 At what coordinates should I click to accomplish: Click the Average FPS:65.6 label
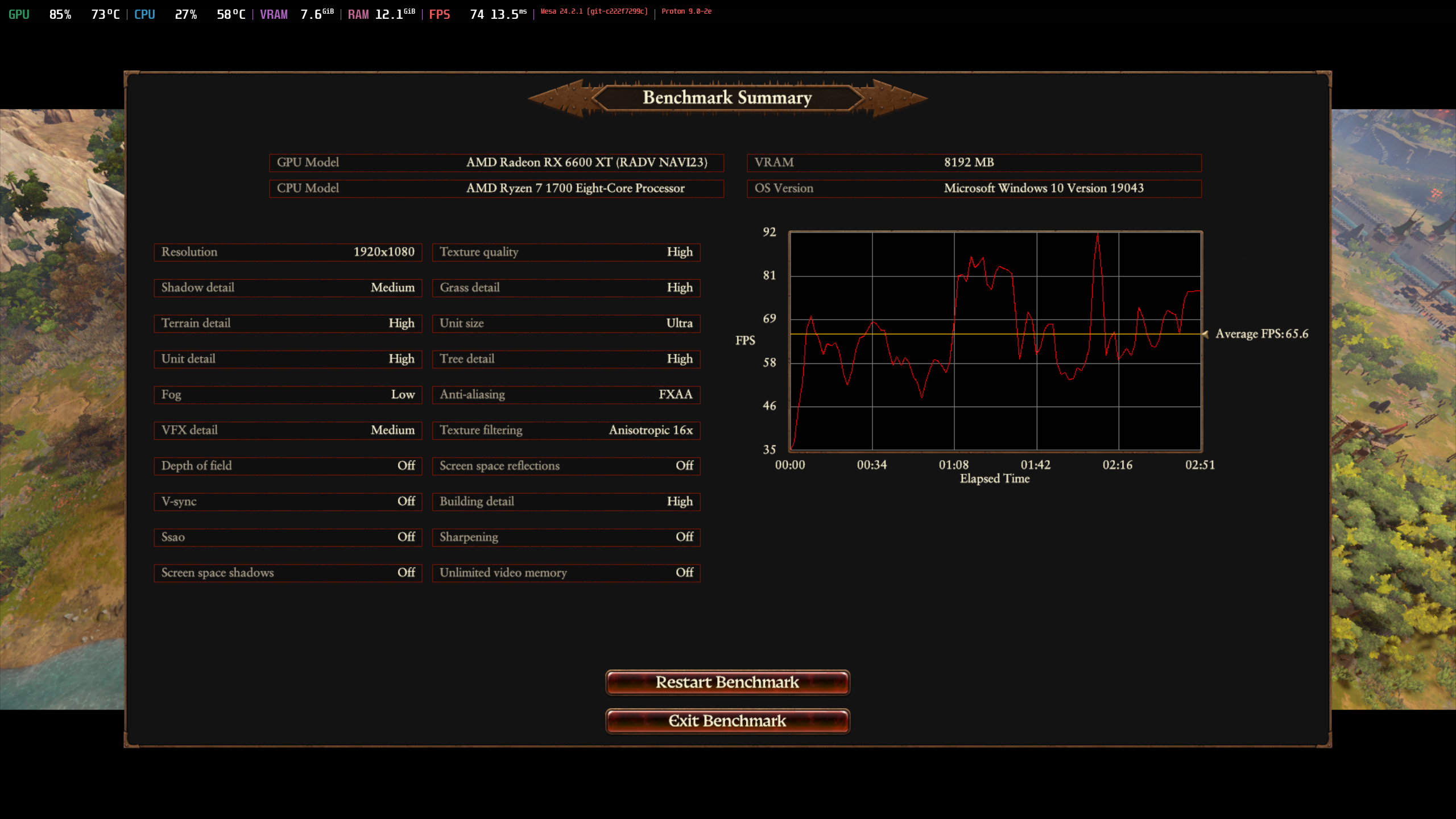click(x=1261, y=334)
